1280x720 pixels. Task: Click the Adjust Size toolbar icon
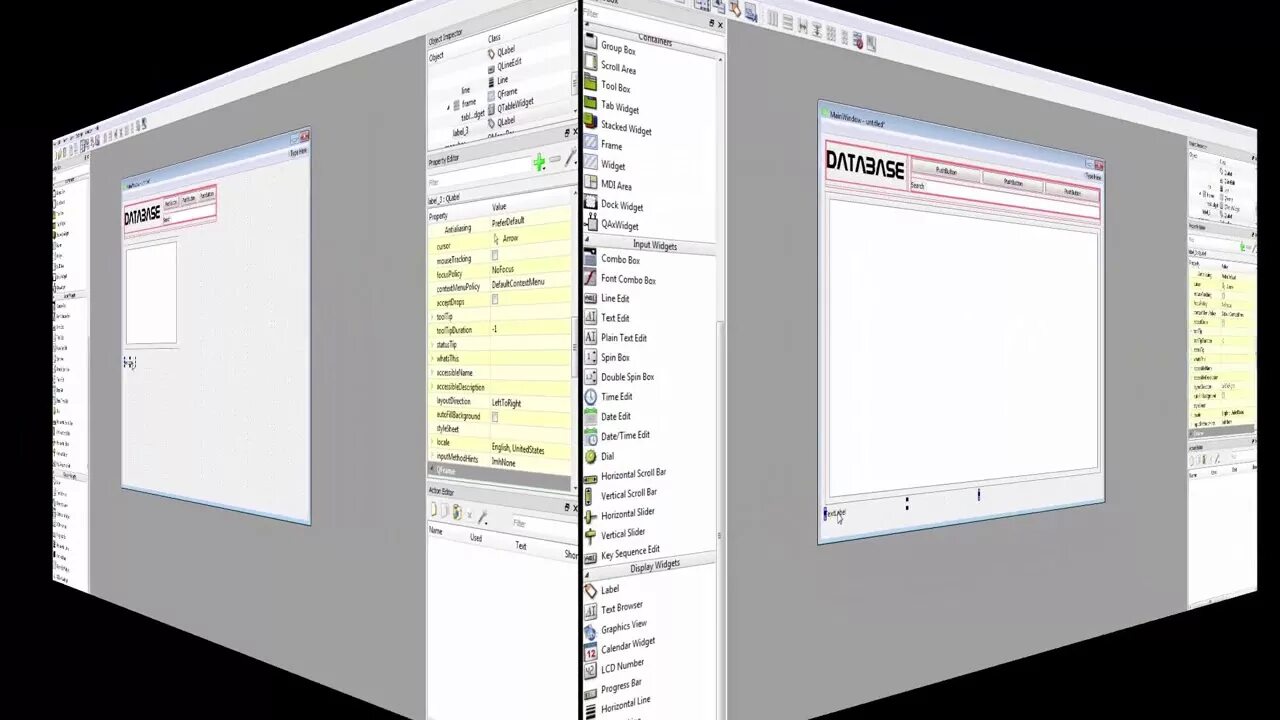869,43
